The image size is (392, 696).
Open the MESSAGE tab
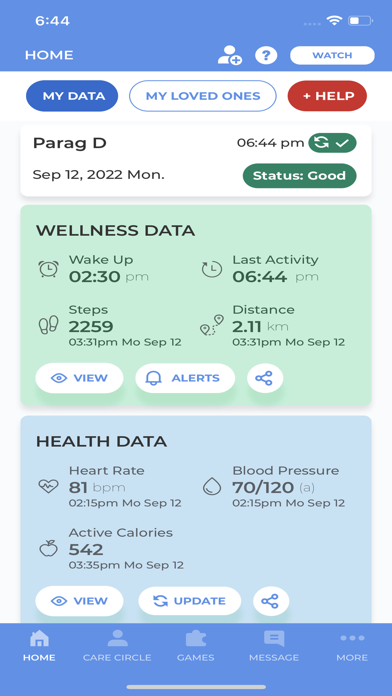click(x=274, y=645)
